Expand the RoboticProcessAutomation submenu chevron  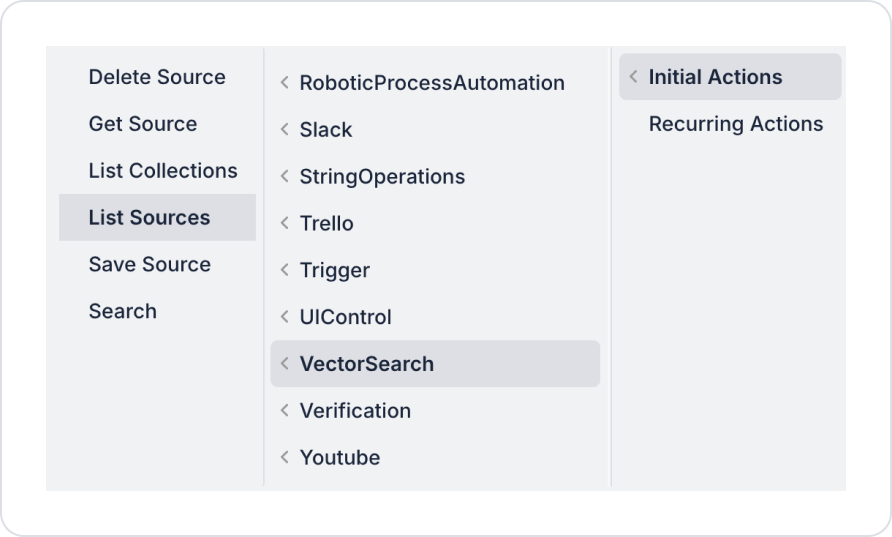tap(285, 83)
